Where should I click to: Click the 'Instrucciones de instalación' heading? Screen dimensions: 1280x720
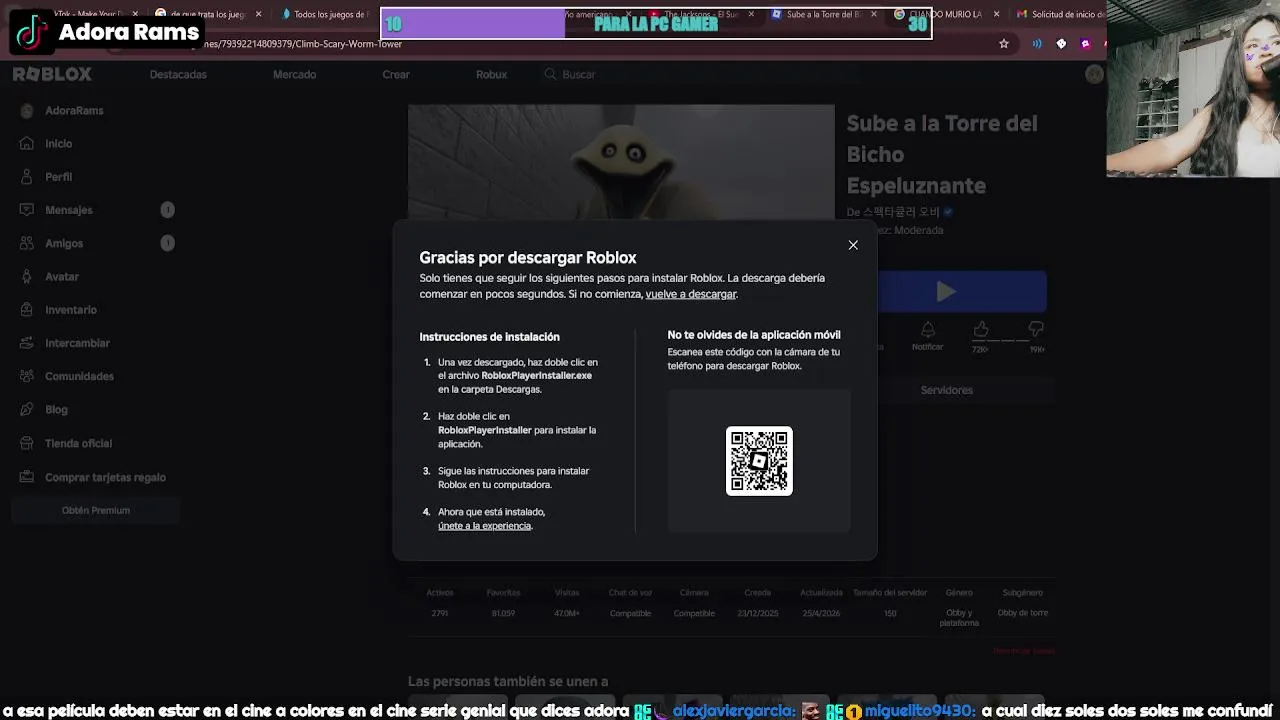[x=489, y=337]
